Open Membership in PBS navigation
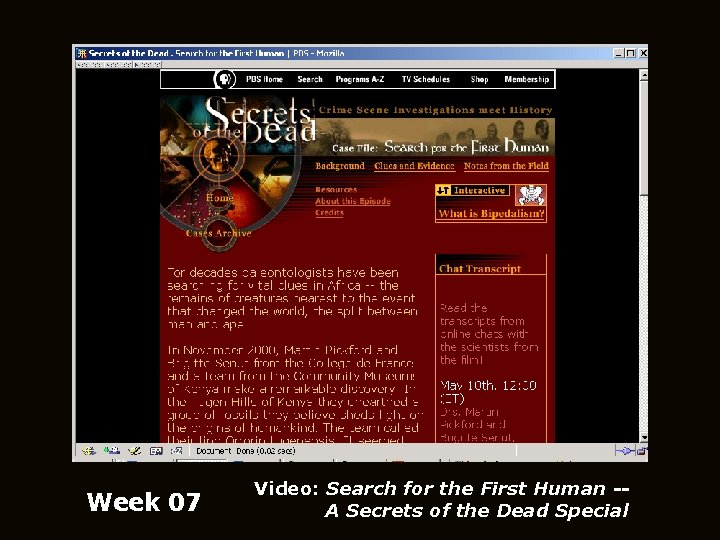 [x=527, y=79]
